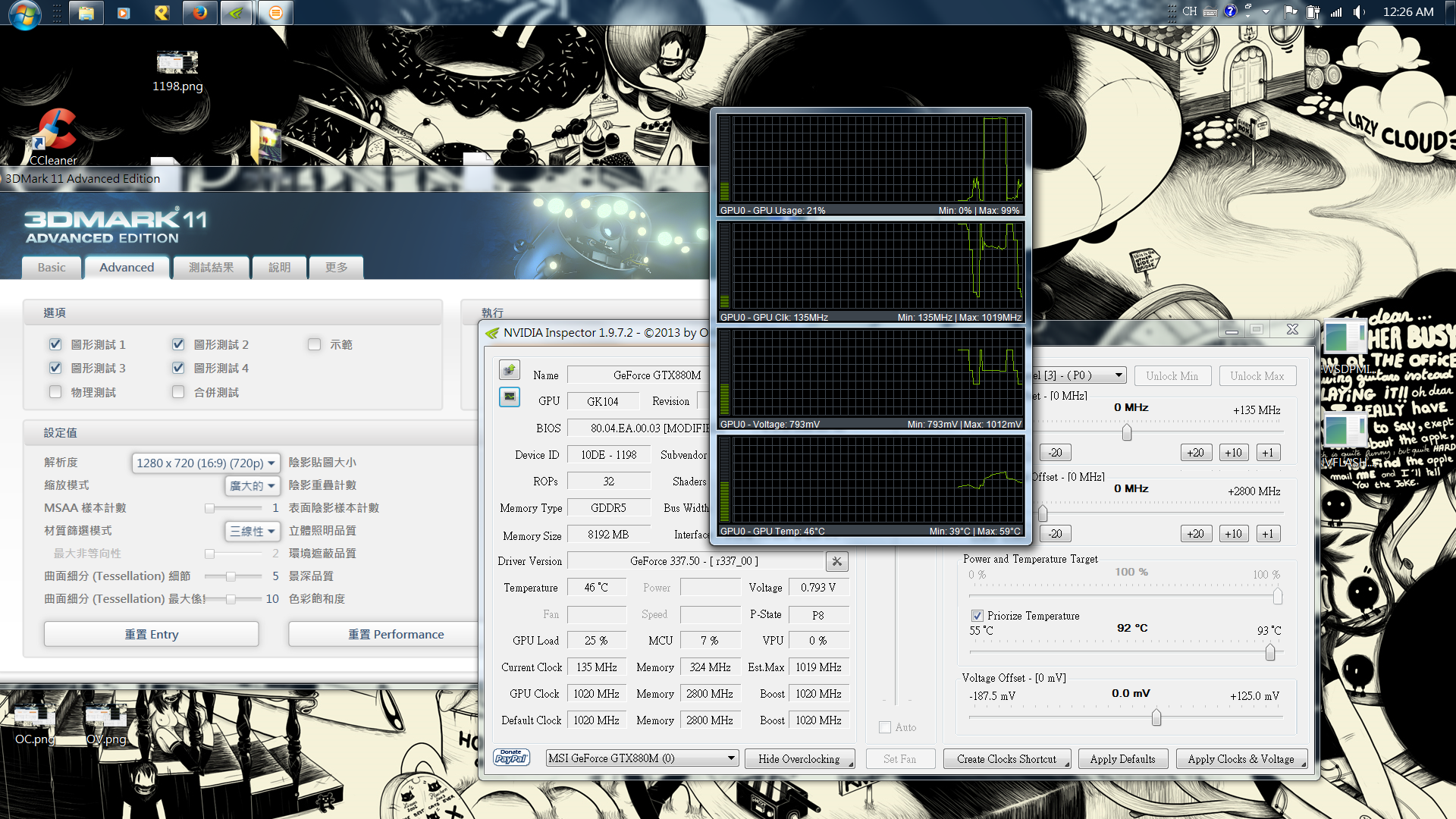Click the 重置 Entry button
1456x819 pixels.
pyautogui.click(x=152, y=634)
